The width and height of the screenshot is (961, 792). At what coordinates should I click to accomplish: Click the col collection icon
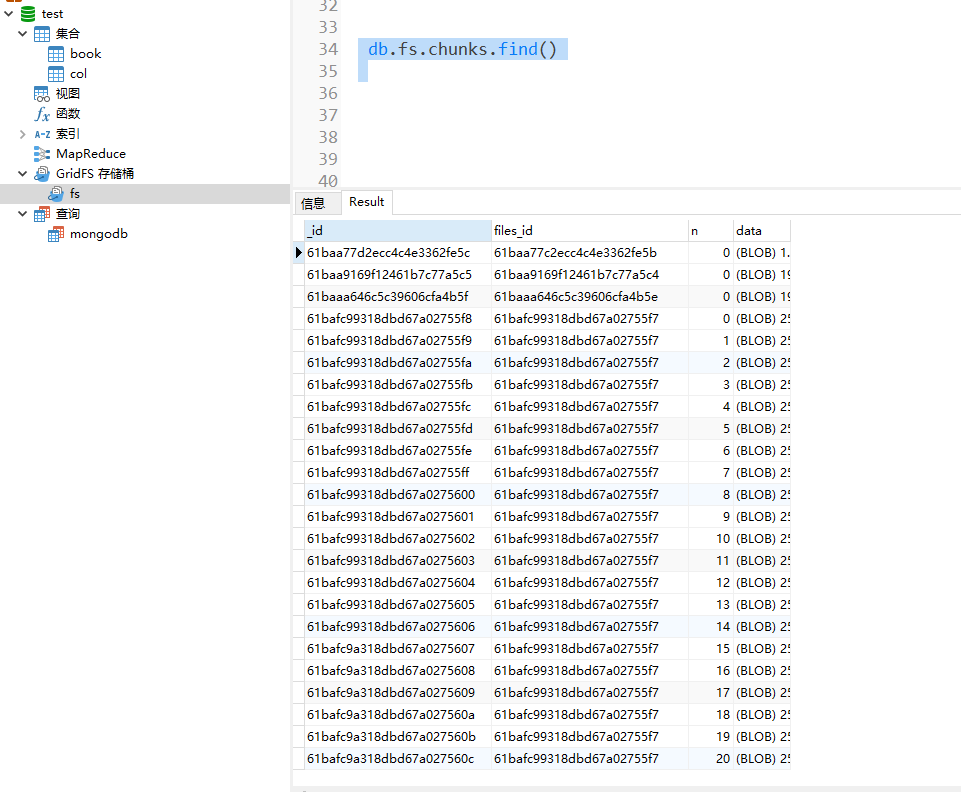(56, 74)
